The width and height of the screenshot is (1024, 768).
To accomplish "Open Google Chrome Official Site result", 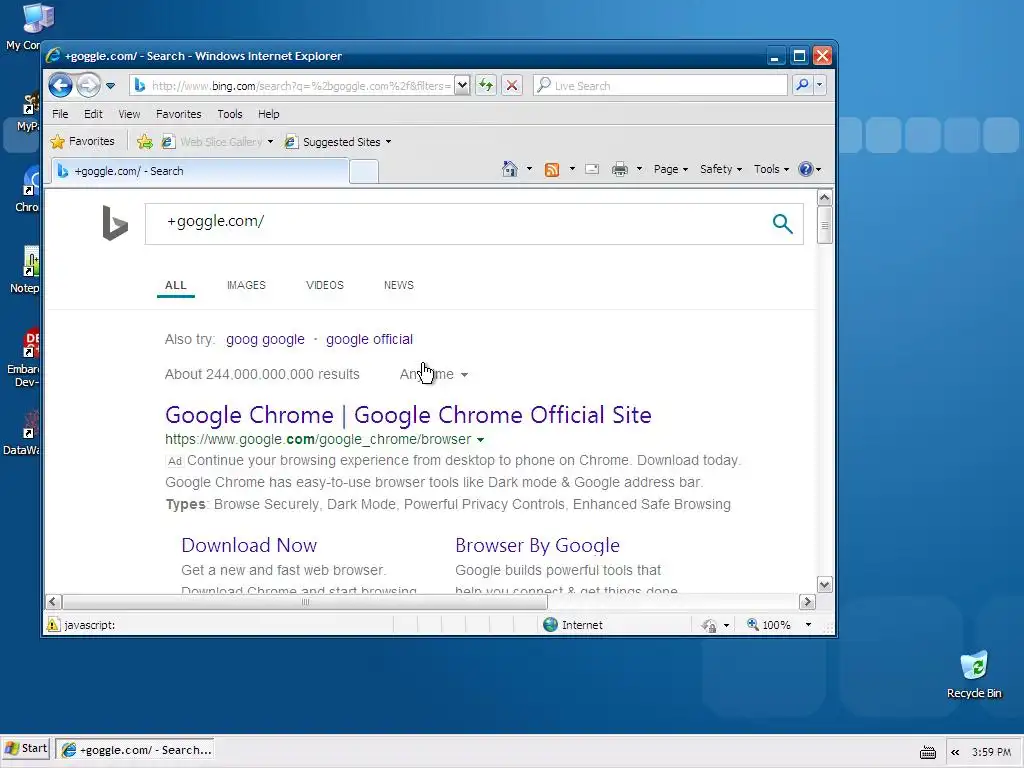I will pyautogui.click(x=408, y=415).
